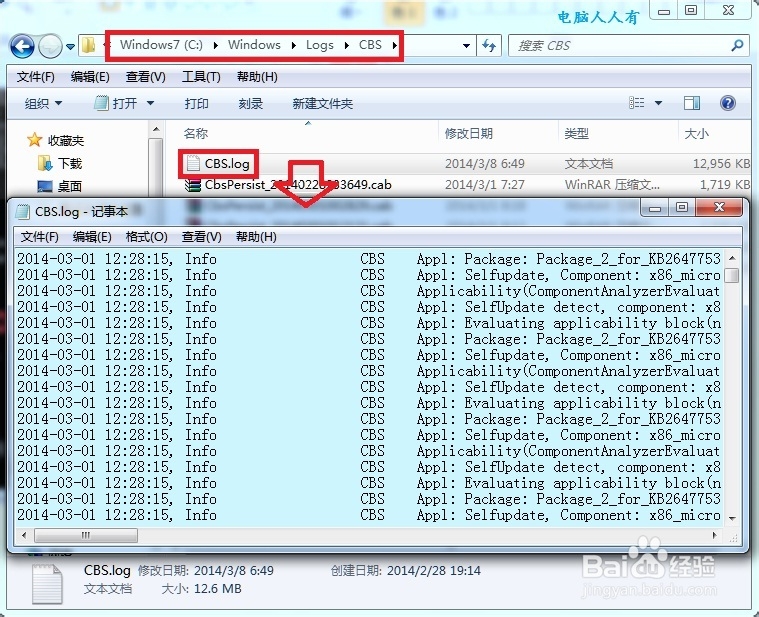759x617 pixels.
Task: Select 收藏夹 in navigation pane
Action: [66, 140]
